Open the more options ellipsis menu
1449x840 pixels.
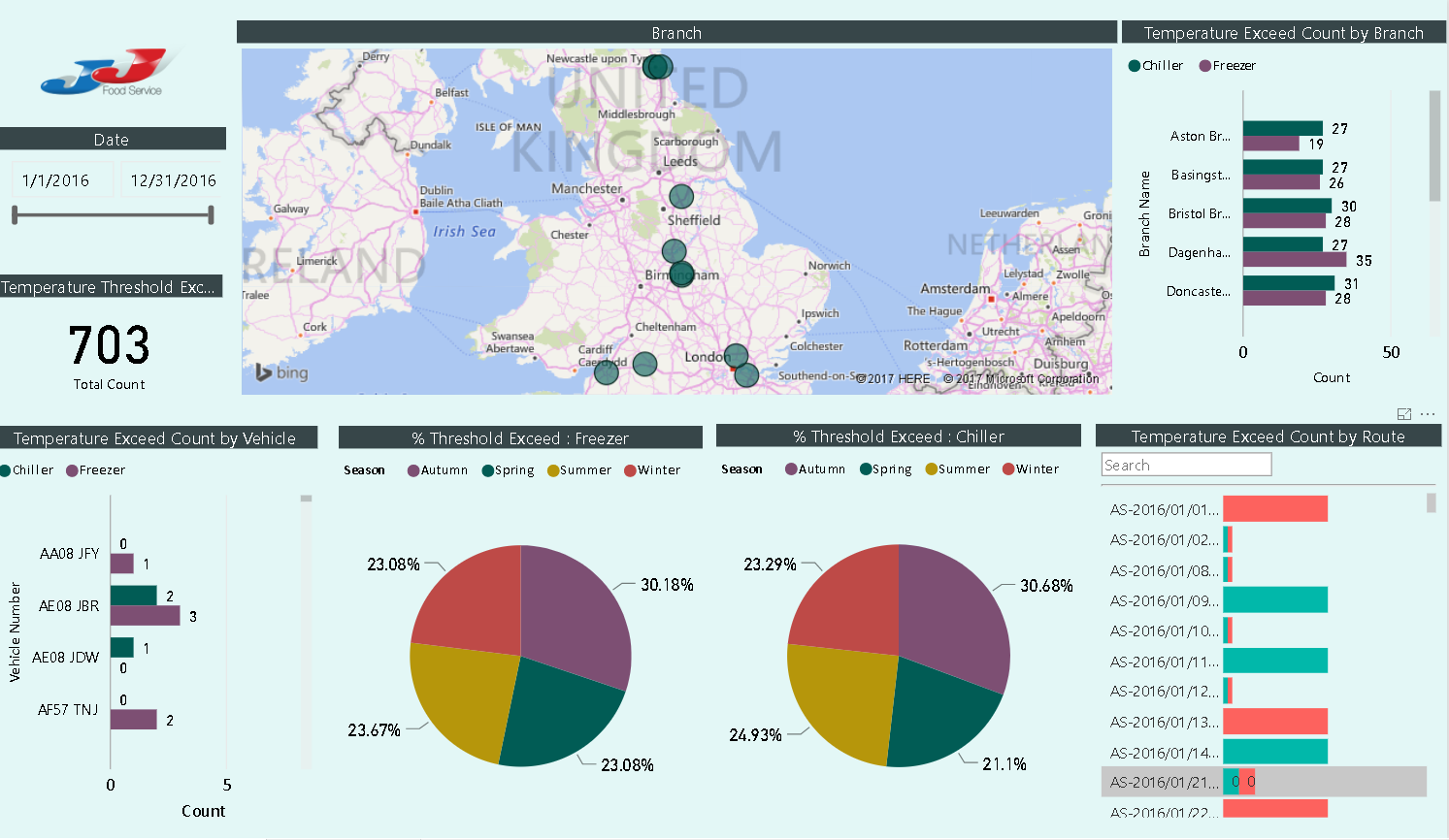(1427, 413)
